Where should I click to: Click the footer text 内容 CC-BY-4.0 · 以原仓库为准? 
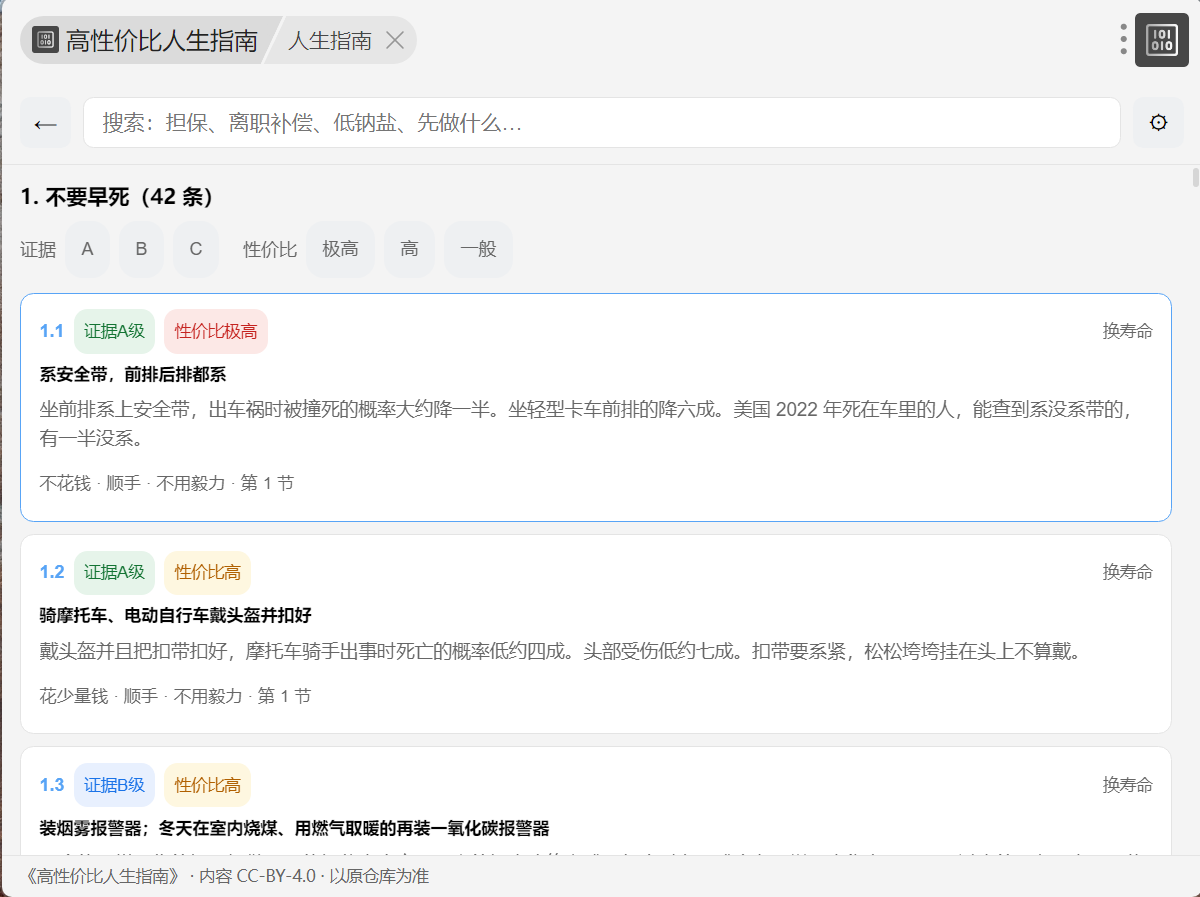(314, 876)
